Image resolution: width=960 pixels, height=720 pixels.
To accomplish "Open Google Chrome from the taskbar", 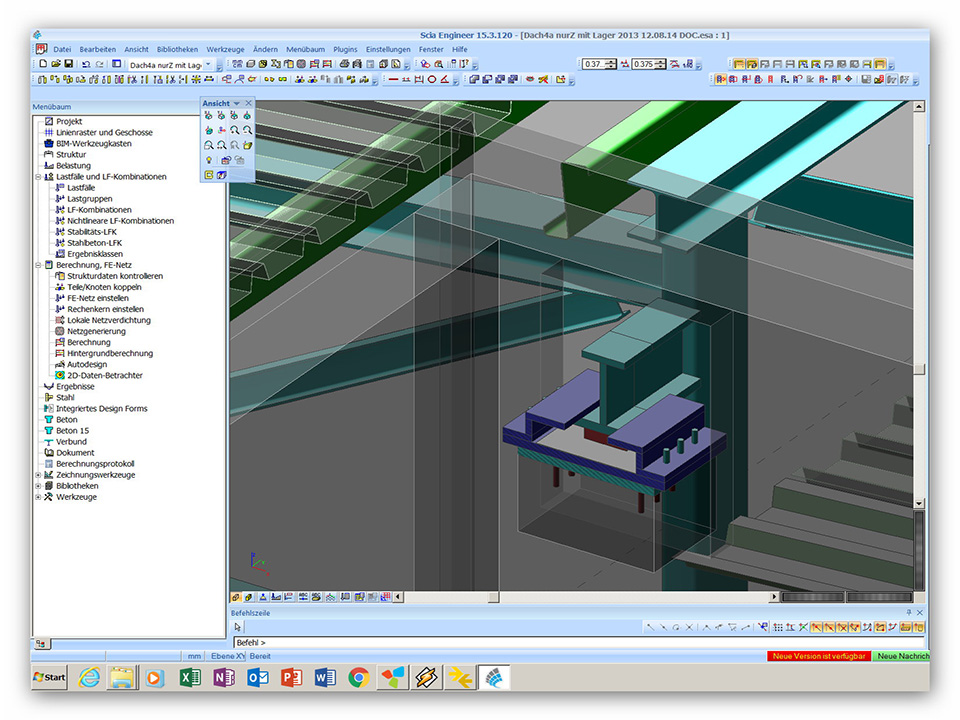I will [358, 677].
